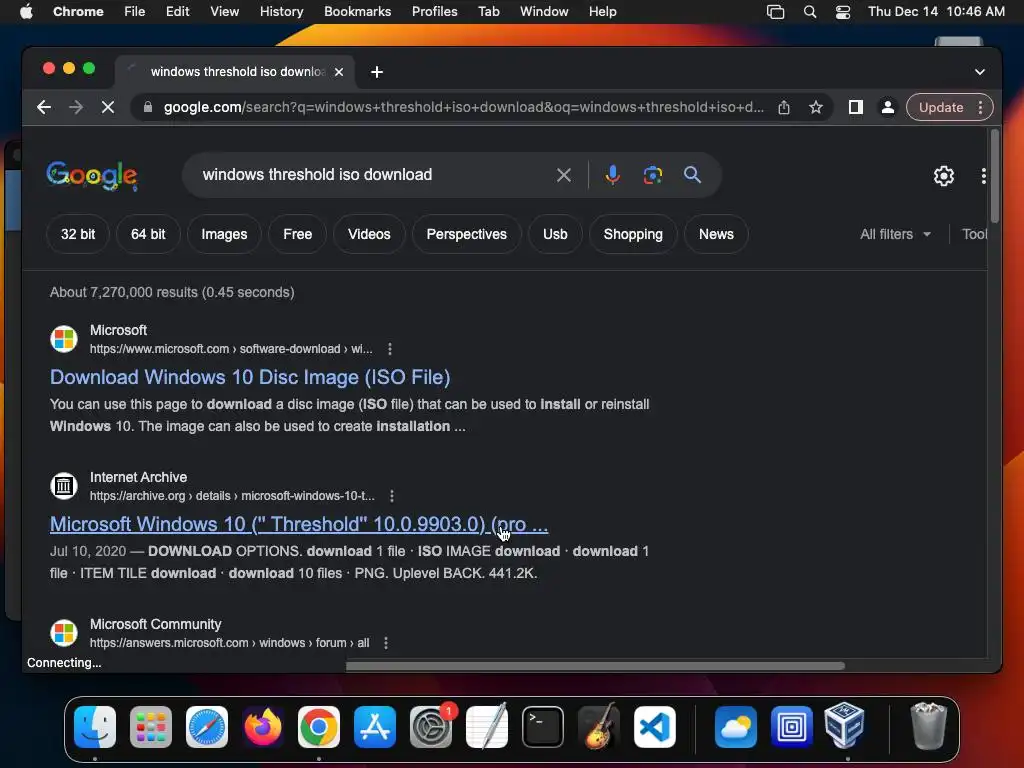The width and height of the screenshot is (1024, 768).
Task: Switch to Shopping results
Action: coord(633,234)
